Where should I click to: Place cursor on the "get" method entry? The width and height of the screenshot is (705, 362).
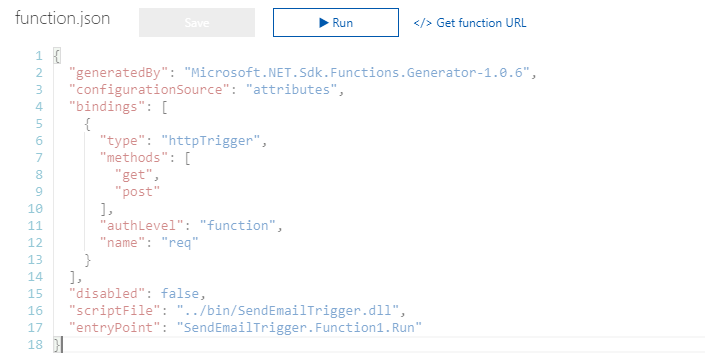(134, 174)
